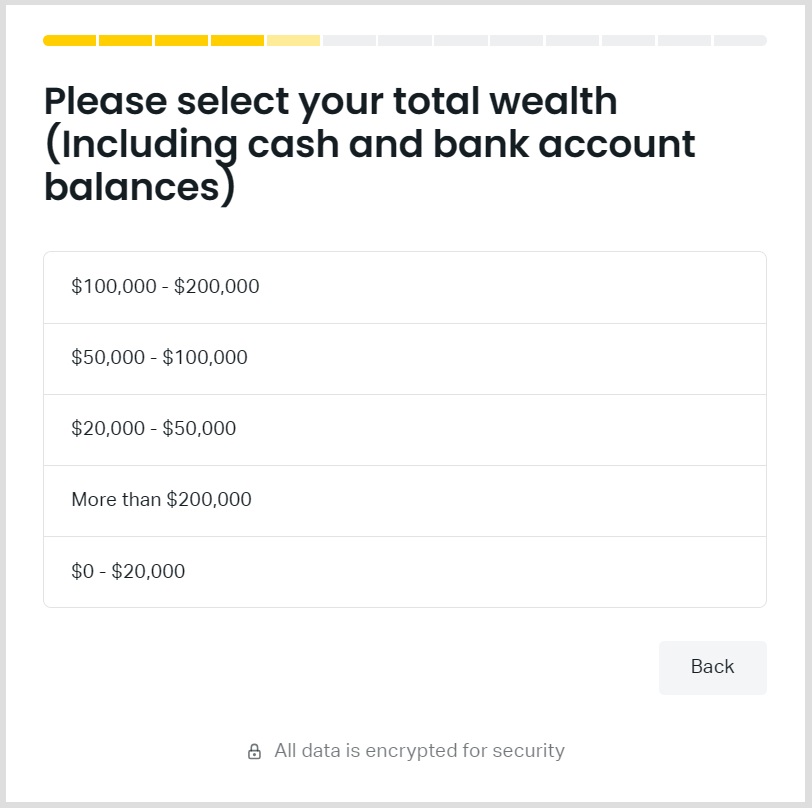Viewport: 812px width, 808px height.
Task: Click the last gray progress segment
Action: click(740, 41)
